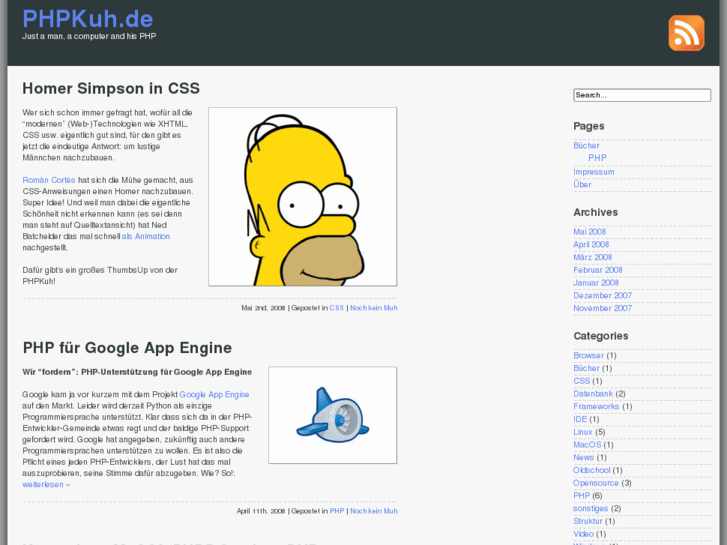Focus the Search input field
The width and height of the screenshot is (727, 545).
coord(642,95)
